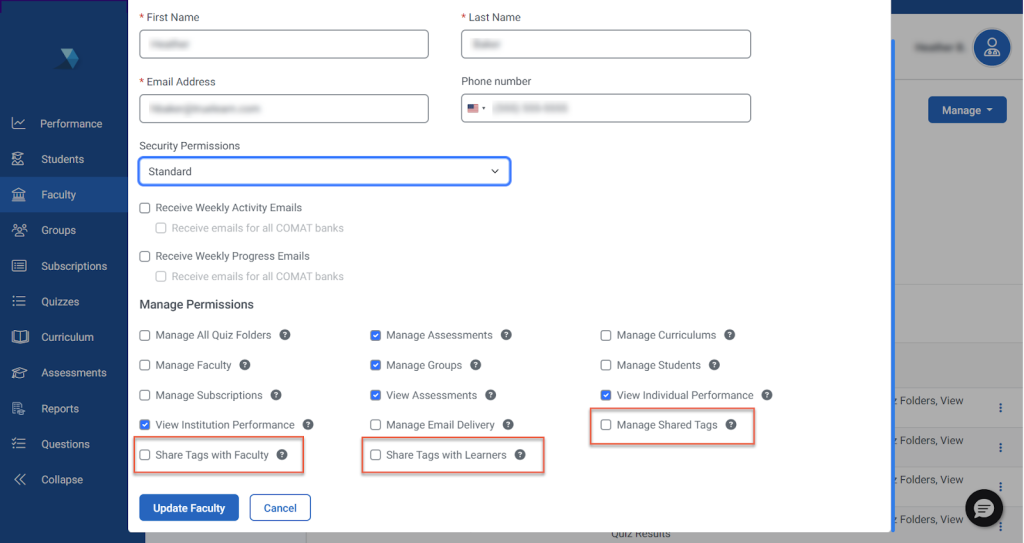Click the help icon next to Manage Shared Tags

[x=731, y=425]
